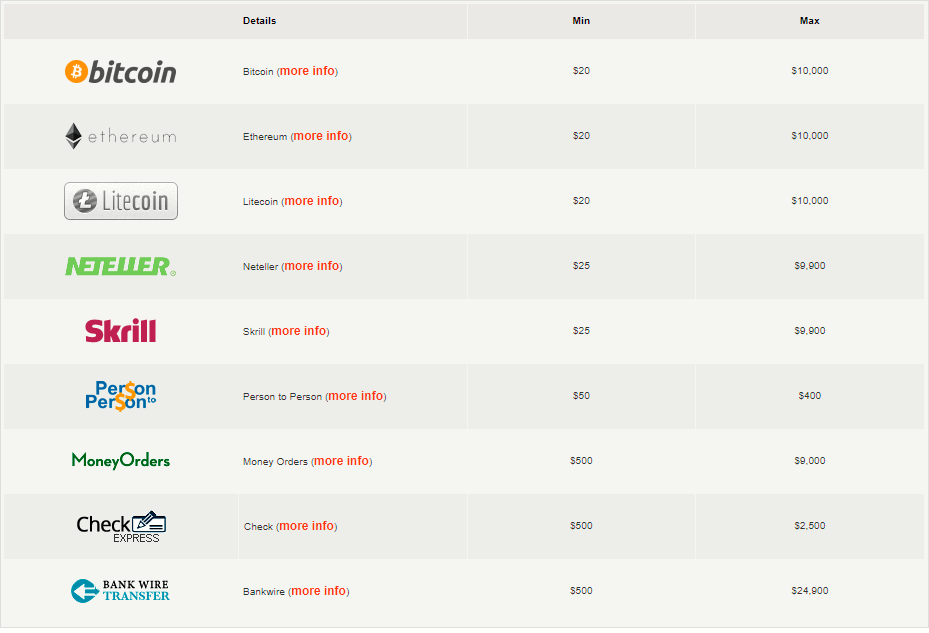The image size is (929, 633).
Task: Click the Max column header
Action: pyautogui.click(x=809, y=21)
